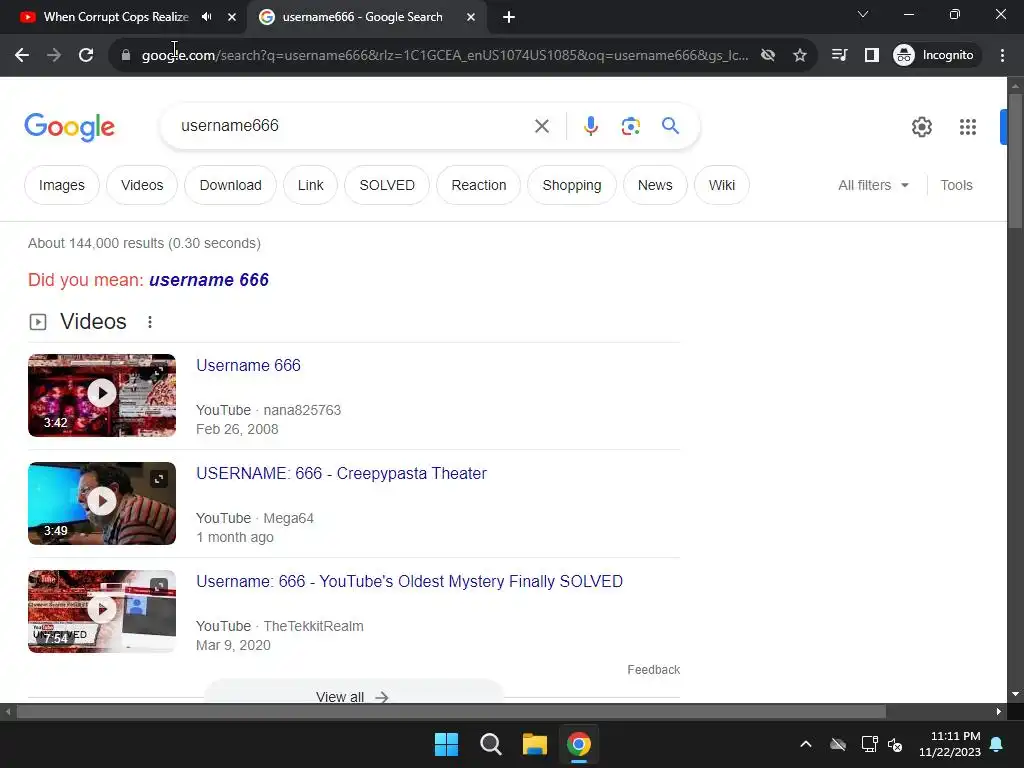Apply the Reaction filter chip
The width and height of the screenshot is (1024, 768).
479,185
